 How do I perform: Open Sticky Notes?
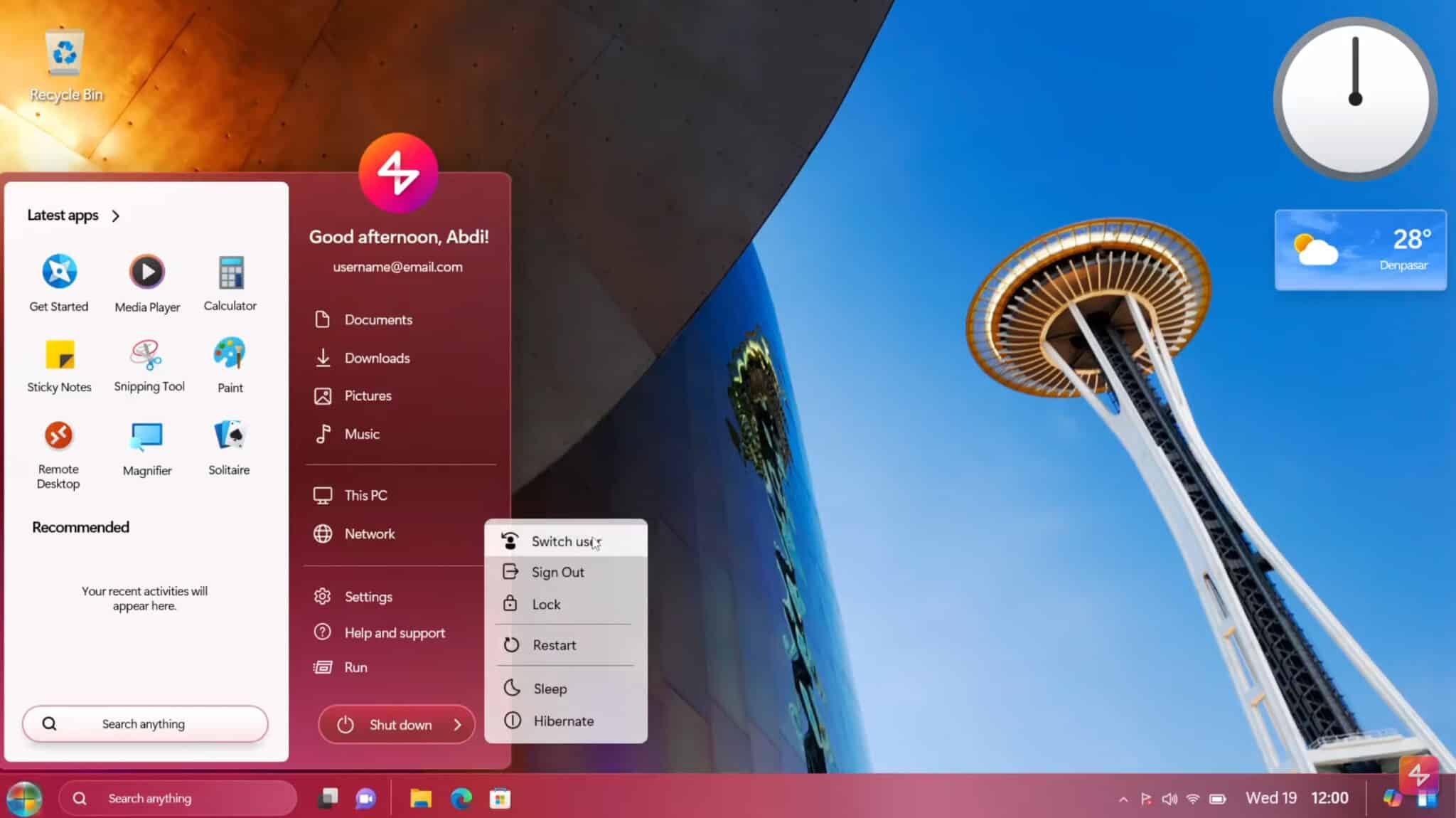[x=58, y=354]
